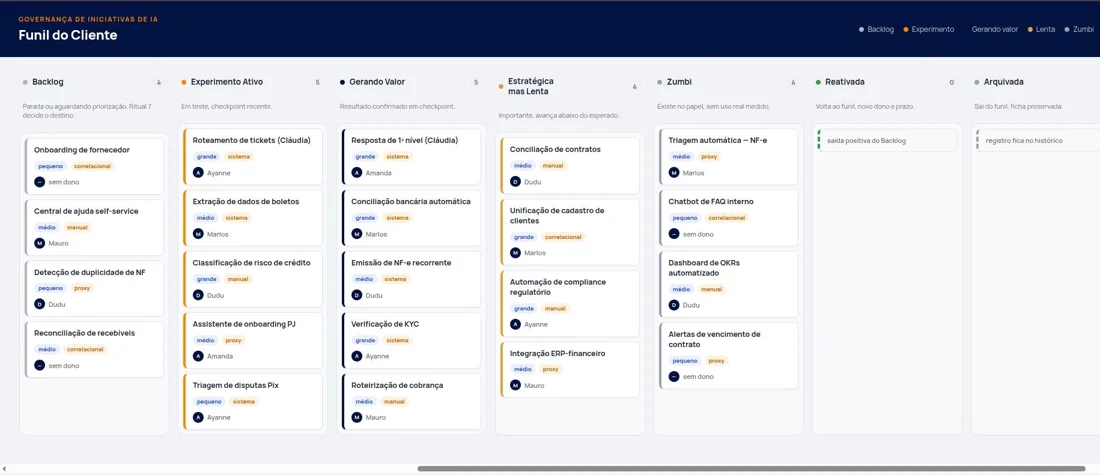Open the Roteamento de tickets (Cláudia) card title

(x=252, y=140)
